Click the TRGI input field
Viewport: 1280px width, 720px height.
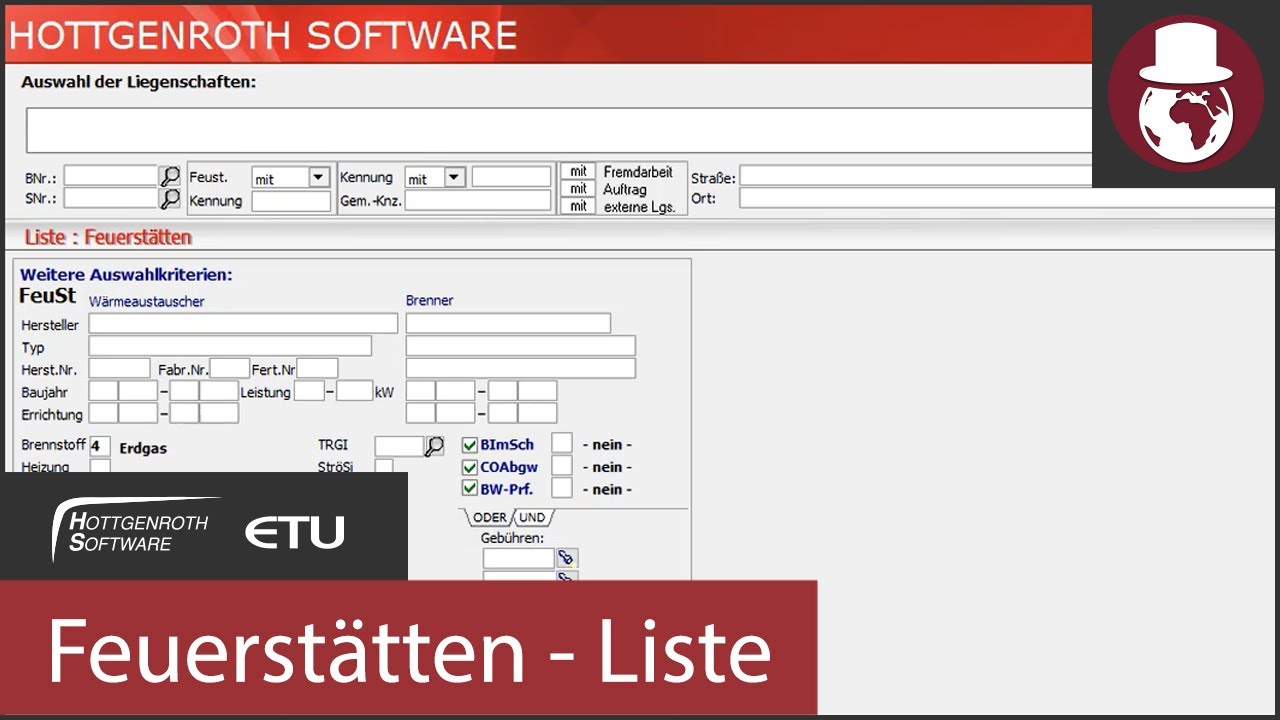coord(399,446)
